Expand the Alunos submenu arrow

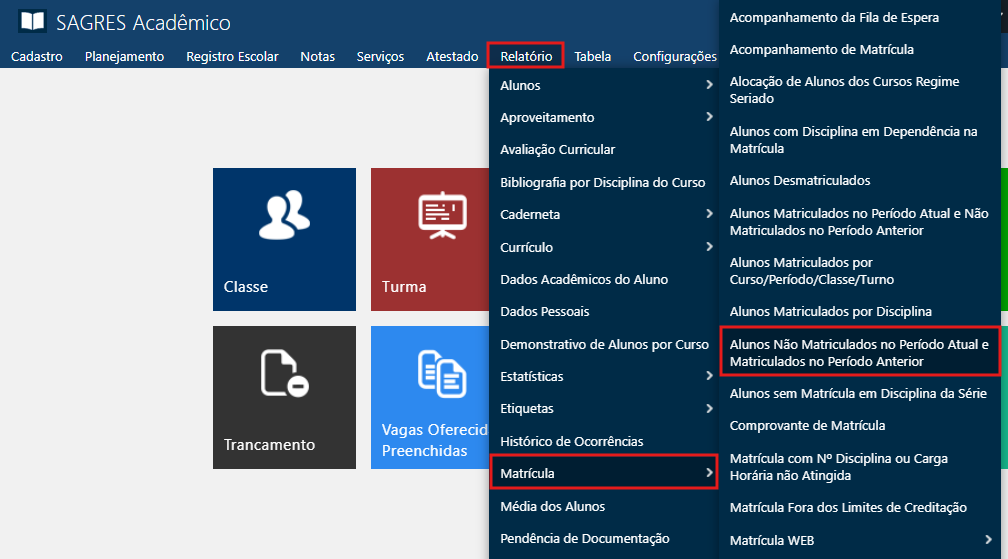[x=708, y=85]
